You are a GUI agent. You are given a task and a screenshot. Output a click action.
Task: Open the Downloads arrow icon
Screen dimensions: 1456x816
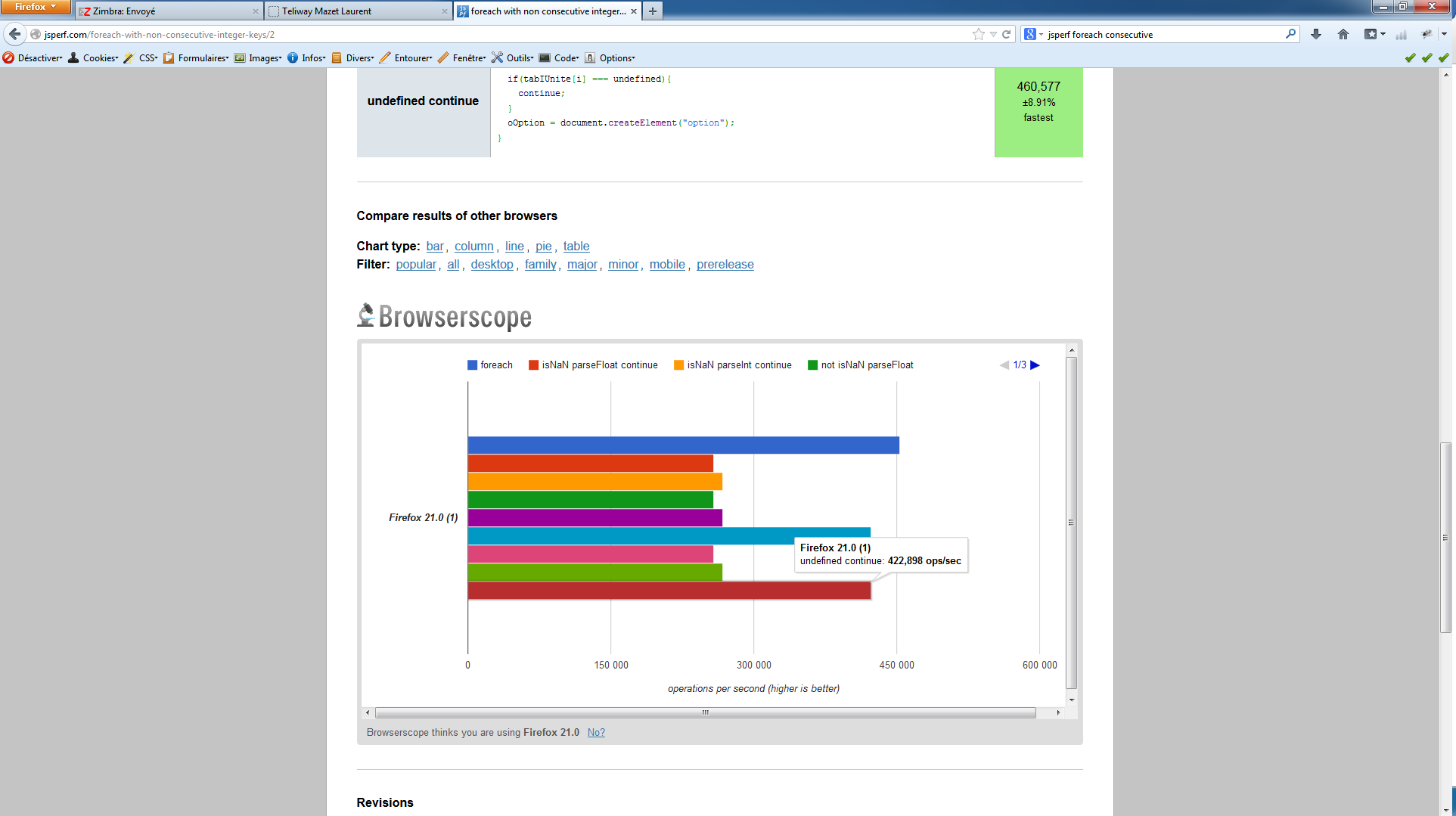point(1316,34)
